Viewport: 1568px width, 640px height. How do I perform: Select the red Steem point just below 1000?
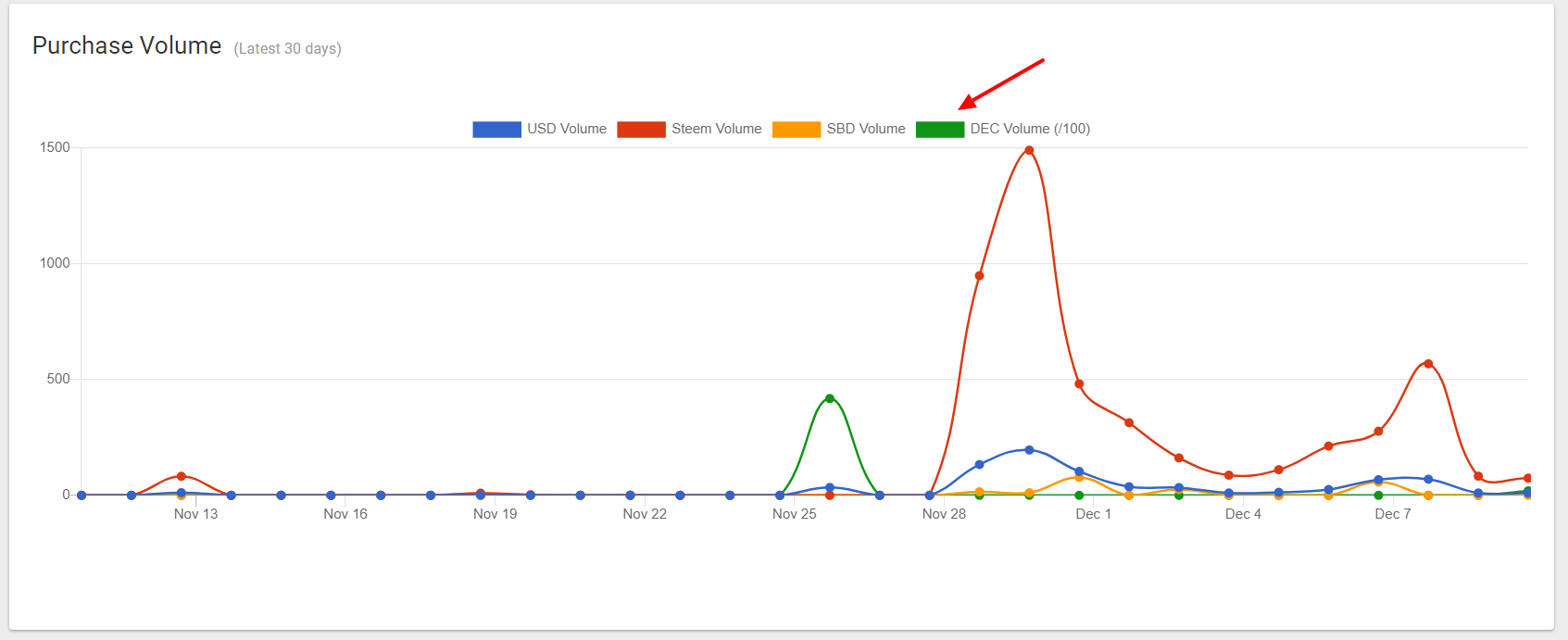(x=979, y=276)
